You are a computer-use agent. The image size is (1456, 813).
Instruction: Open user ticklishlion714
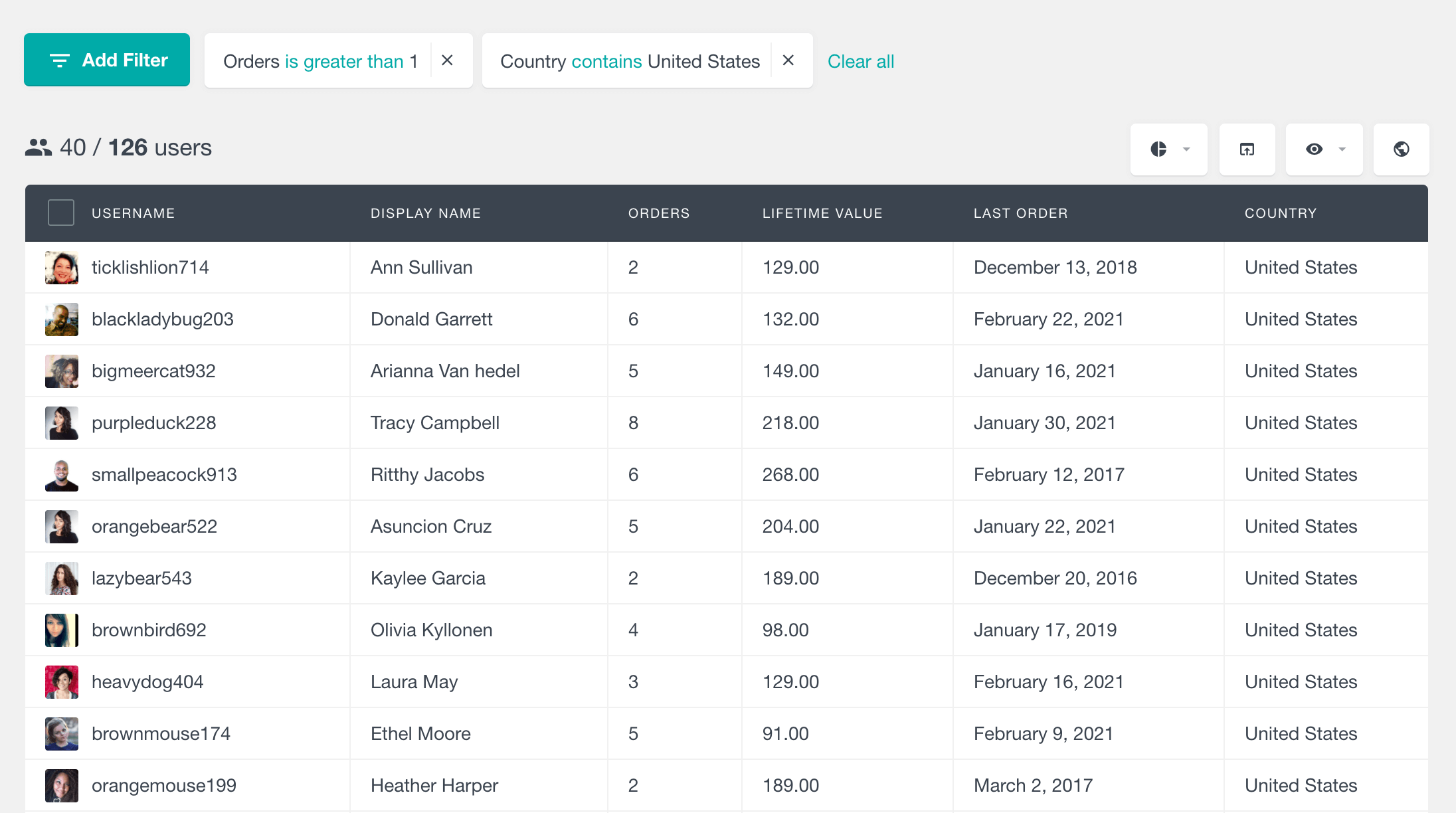(150, 267)
